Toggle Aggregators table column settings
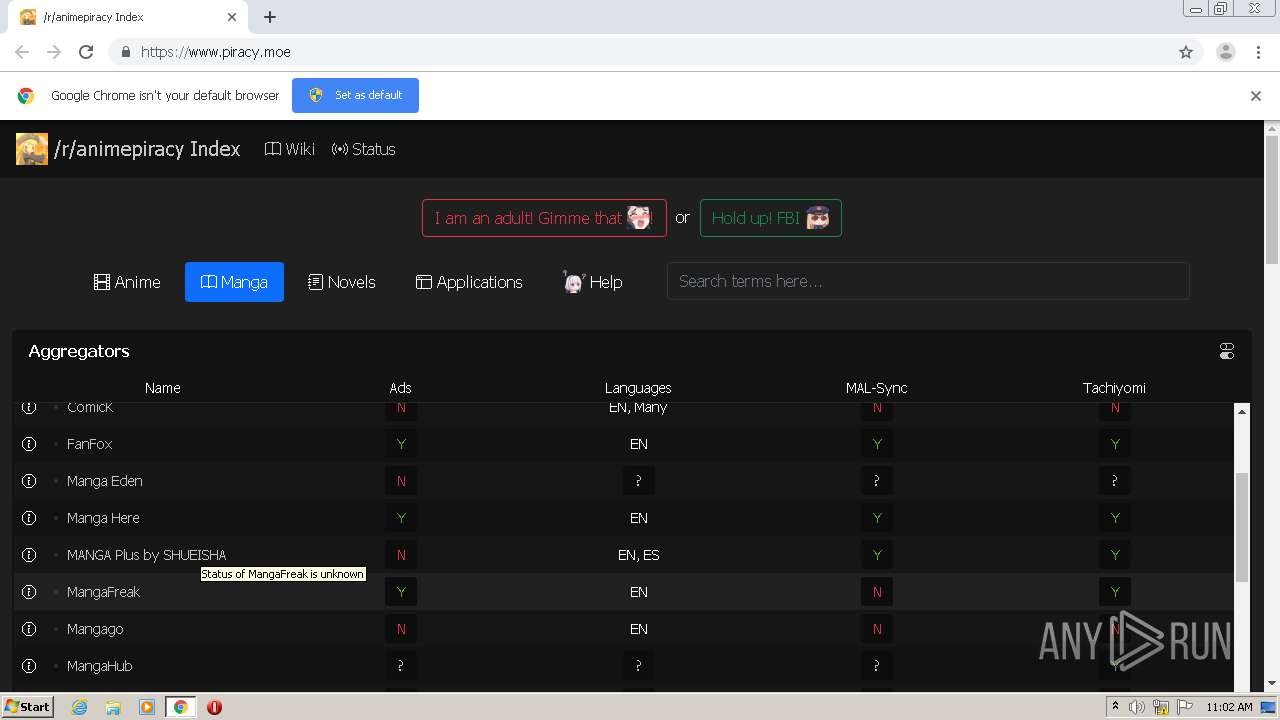This screenshot has width=1280, height=720. [1227, 351]
